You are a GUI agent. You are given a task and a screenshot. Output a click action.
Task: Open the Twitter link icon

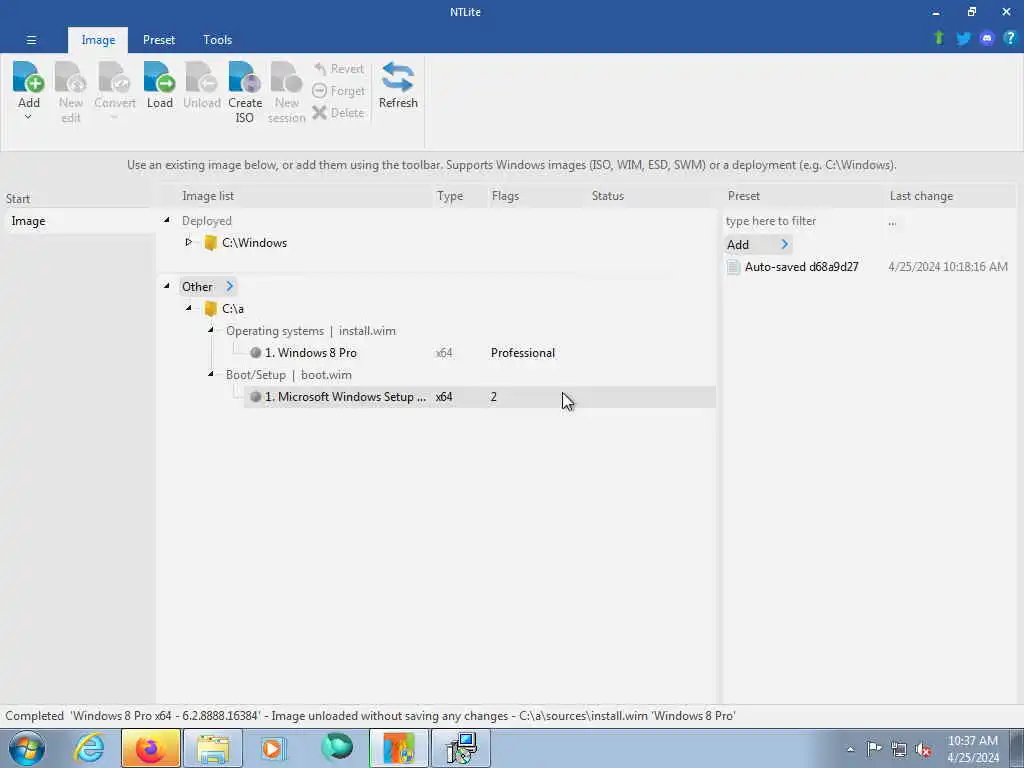[x=963, y=39]
